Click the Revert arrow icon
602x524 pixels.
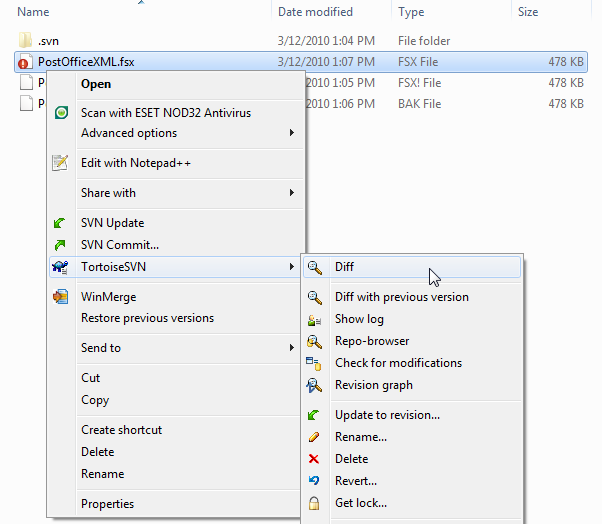point(315,481)
